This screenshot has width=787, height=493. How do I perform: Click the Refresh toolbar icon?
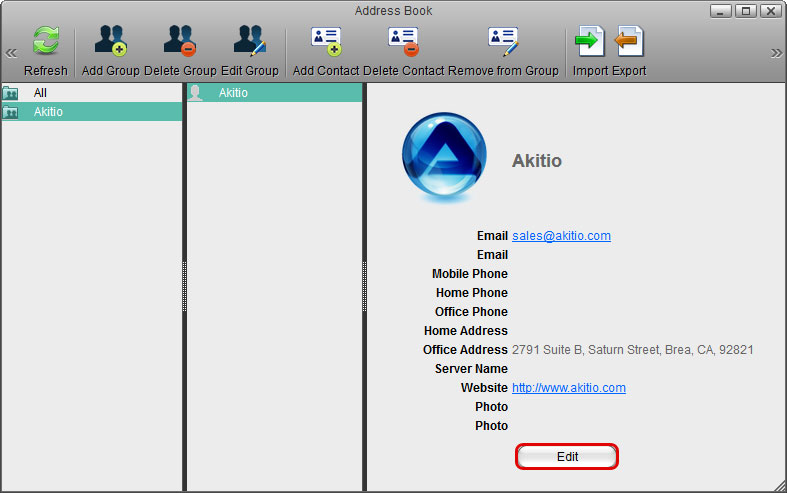pyautogui.click(x=46, y=41)
